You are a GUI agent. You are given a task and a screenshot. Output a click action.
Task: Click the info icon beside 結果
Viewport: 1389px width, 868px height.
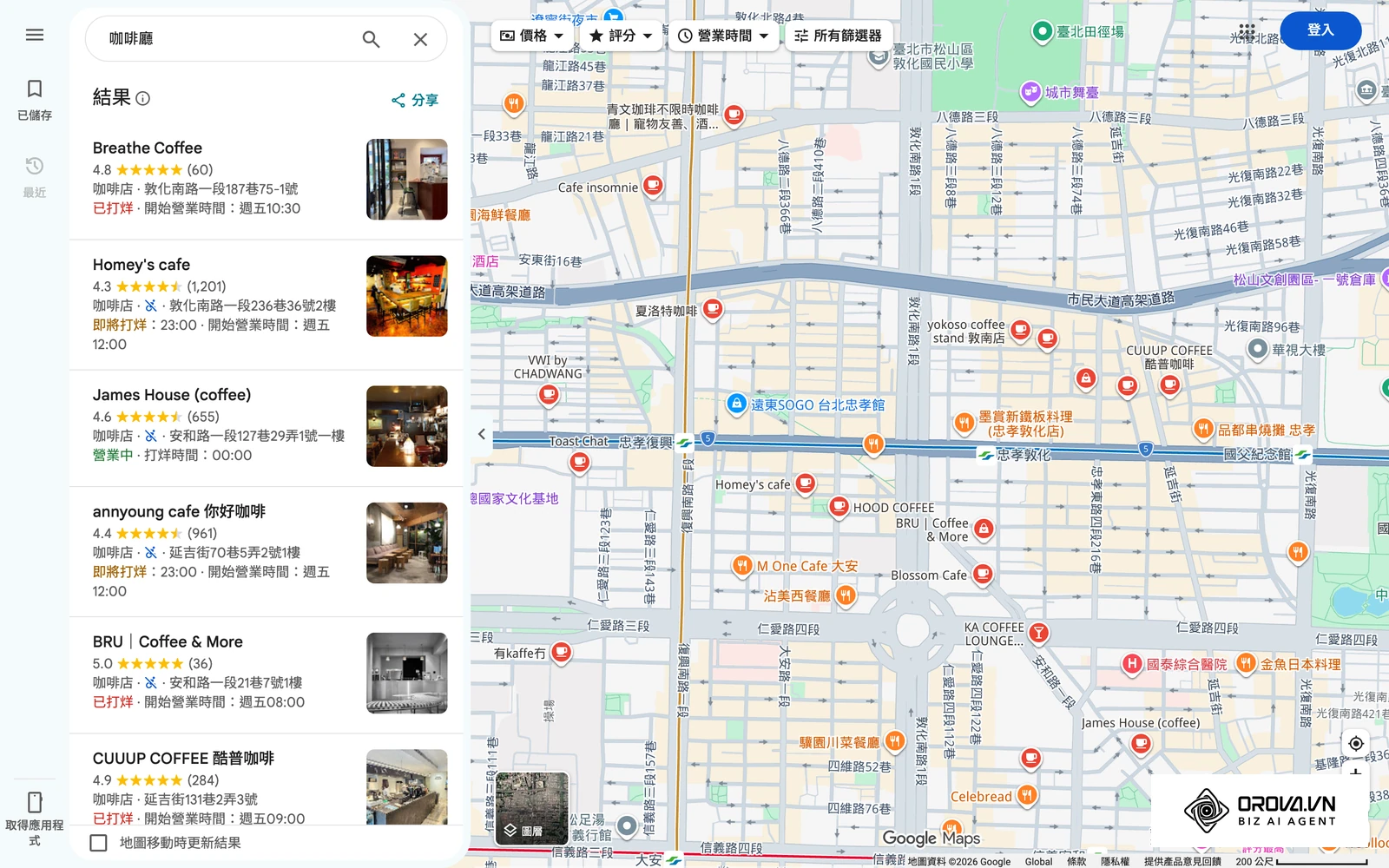click(x=143, y=98)
